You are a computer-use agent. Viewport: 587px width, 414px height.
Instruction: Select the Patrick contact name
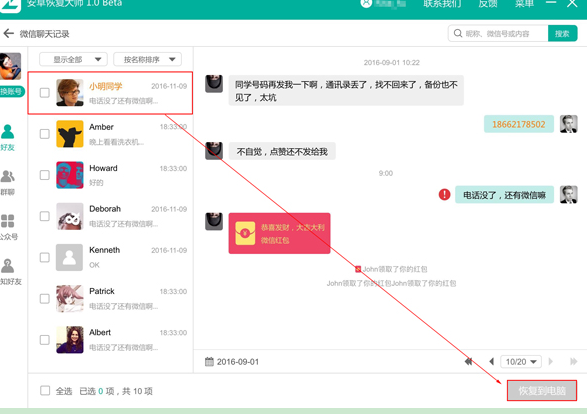(x=102, y=291)
